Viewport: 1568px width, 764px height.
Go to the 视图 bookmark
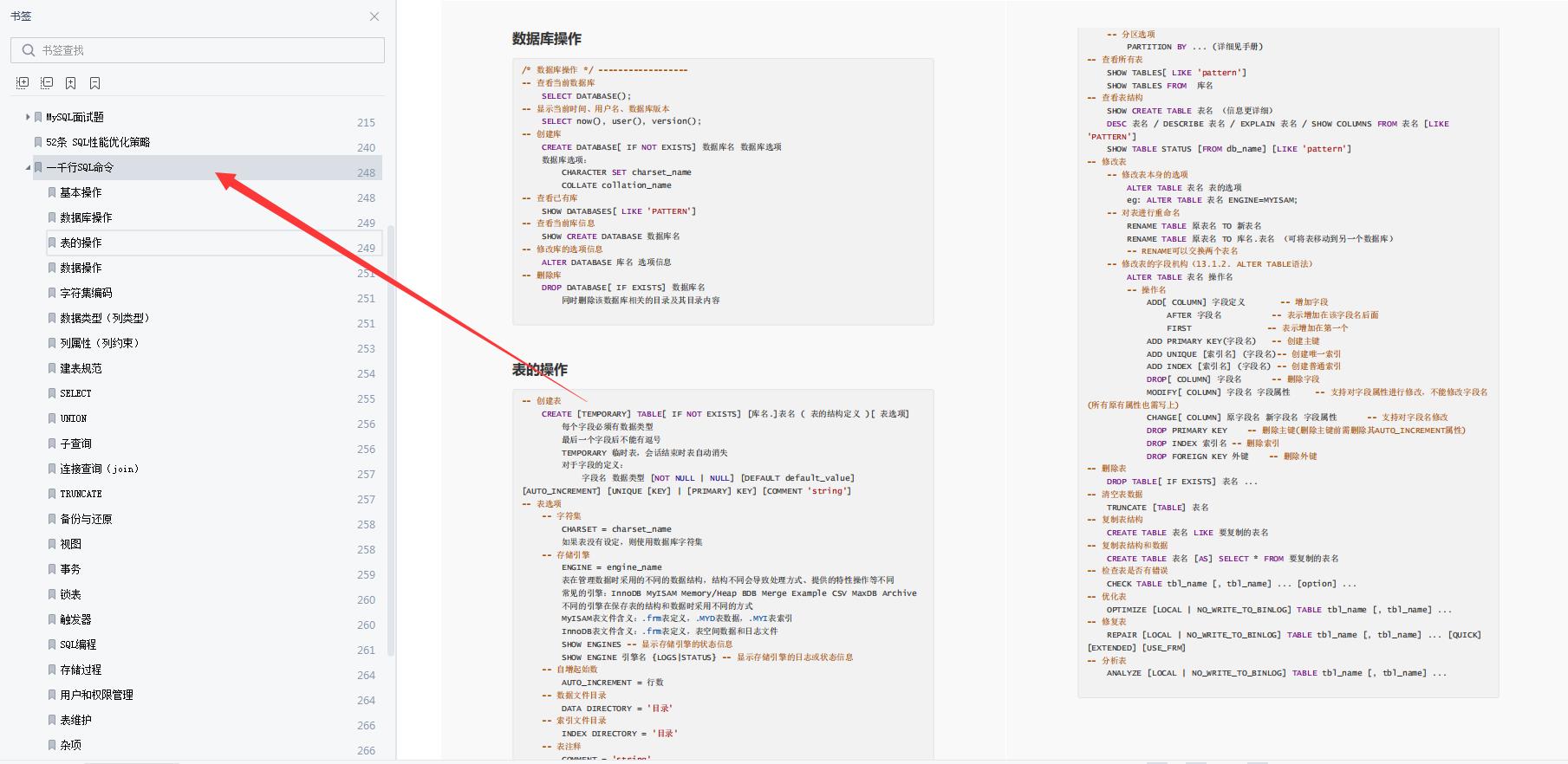pos(70,544)
